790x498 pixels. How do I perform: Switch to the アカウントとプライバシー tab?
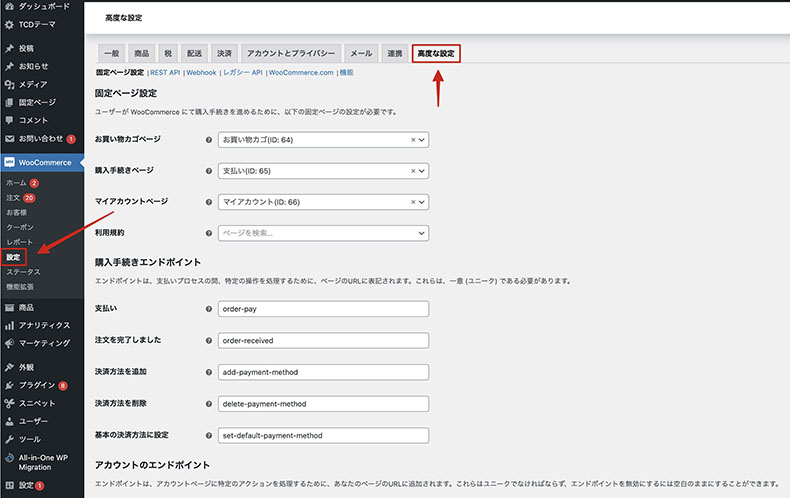click(x=291, y=53)
